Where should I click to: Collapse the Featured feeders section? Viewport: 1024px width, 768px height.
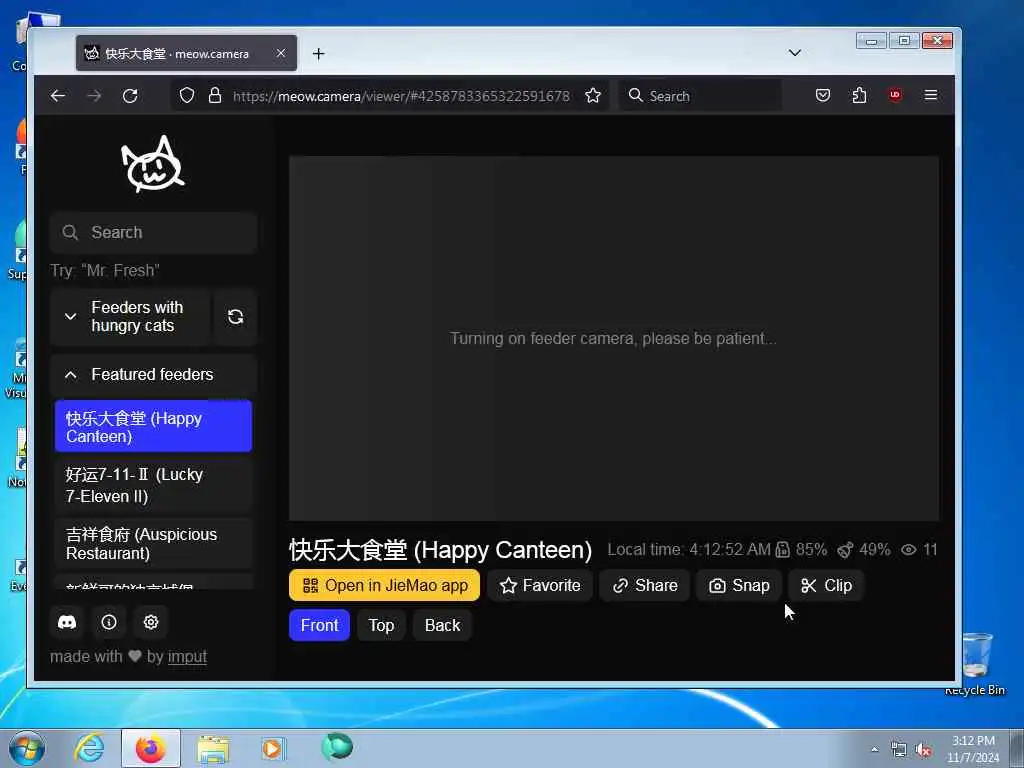pos(153,375)
